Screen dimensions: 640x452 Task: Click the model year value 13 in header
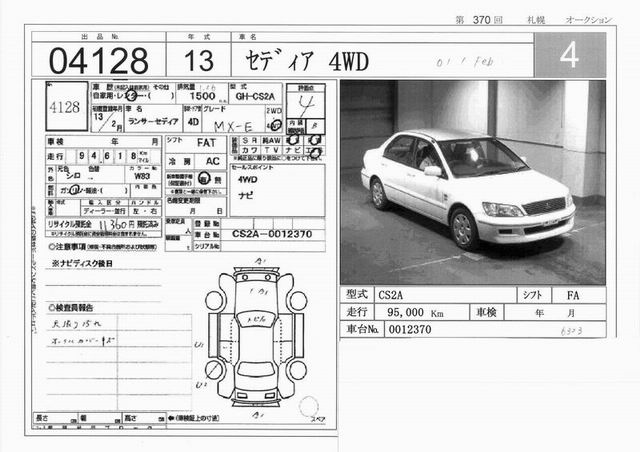(x=199, y=60)
